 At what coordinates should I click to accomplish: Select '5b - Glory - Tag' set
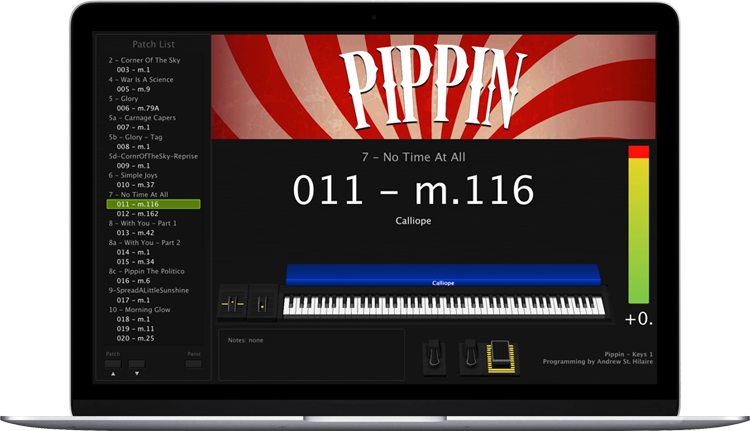(135, 137)
